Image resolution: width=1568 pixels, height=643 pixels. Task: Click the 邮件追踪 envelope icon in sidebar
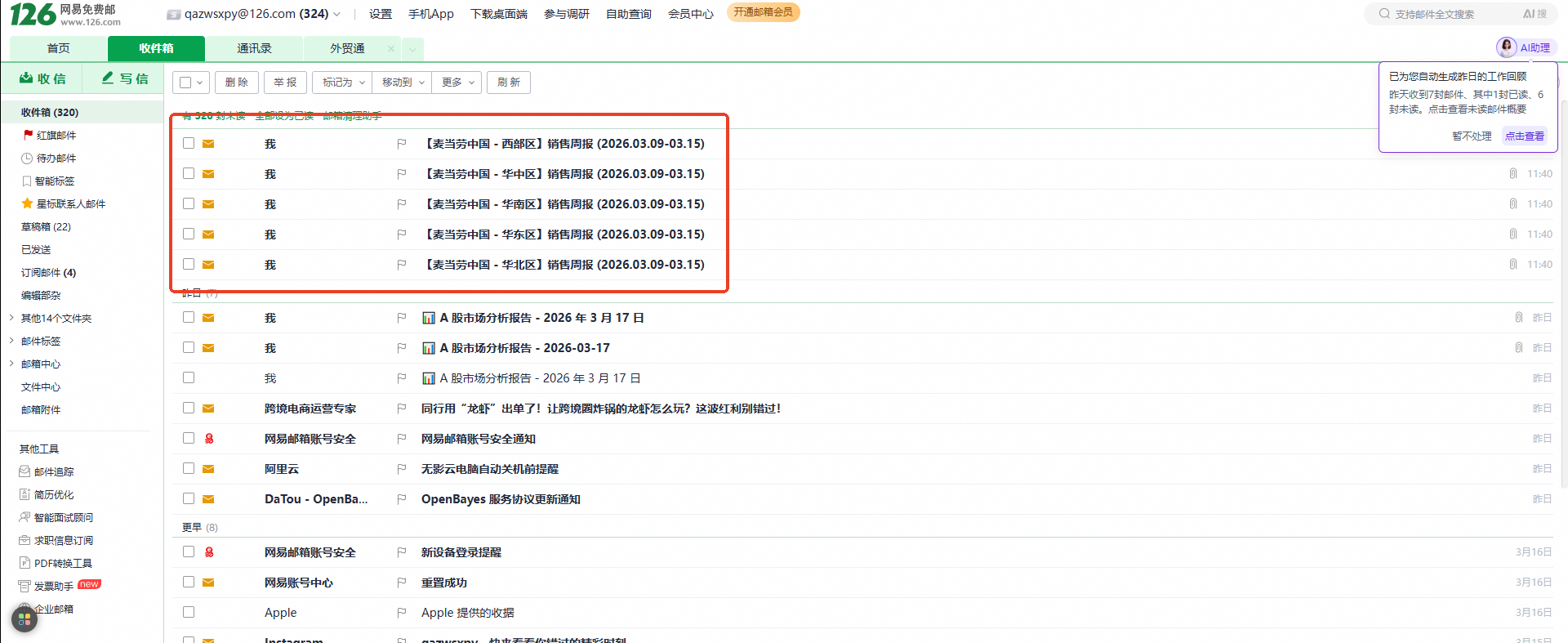tap(24, 471)
